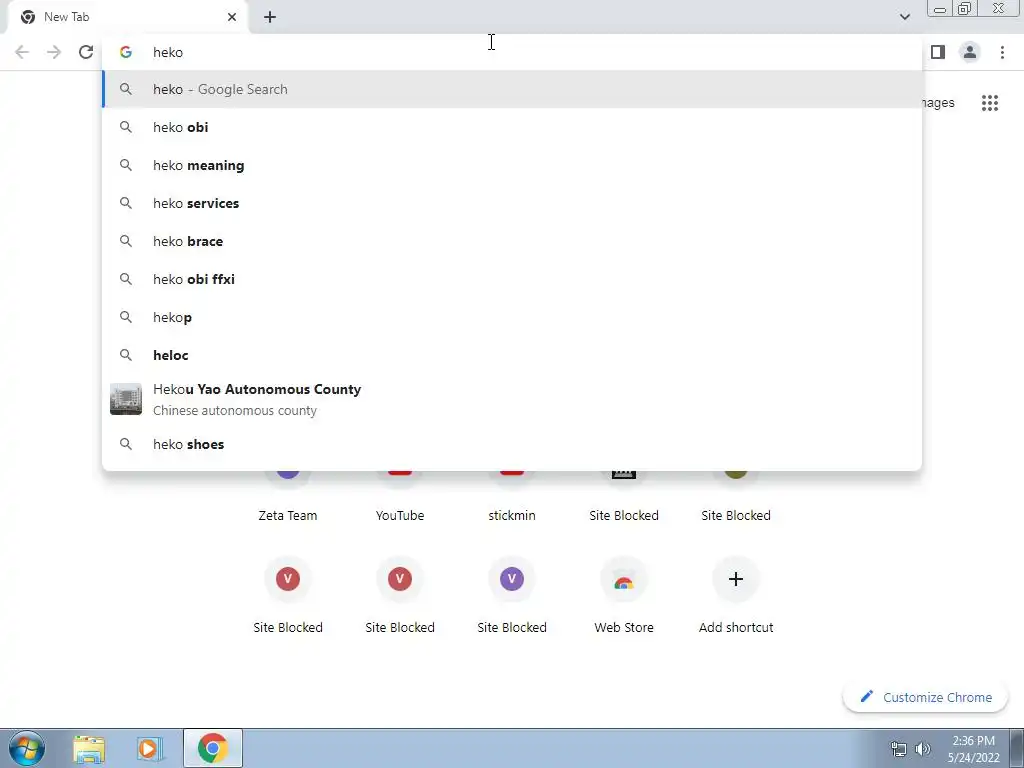Go forward with the forward arrow

click(x=54, y=52)
